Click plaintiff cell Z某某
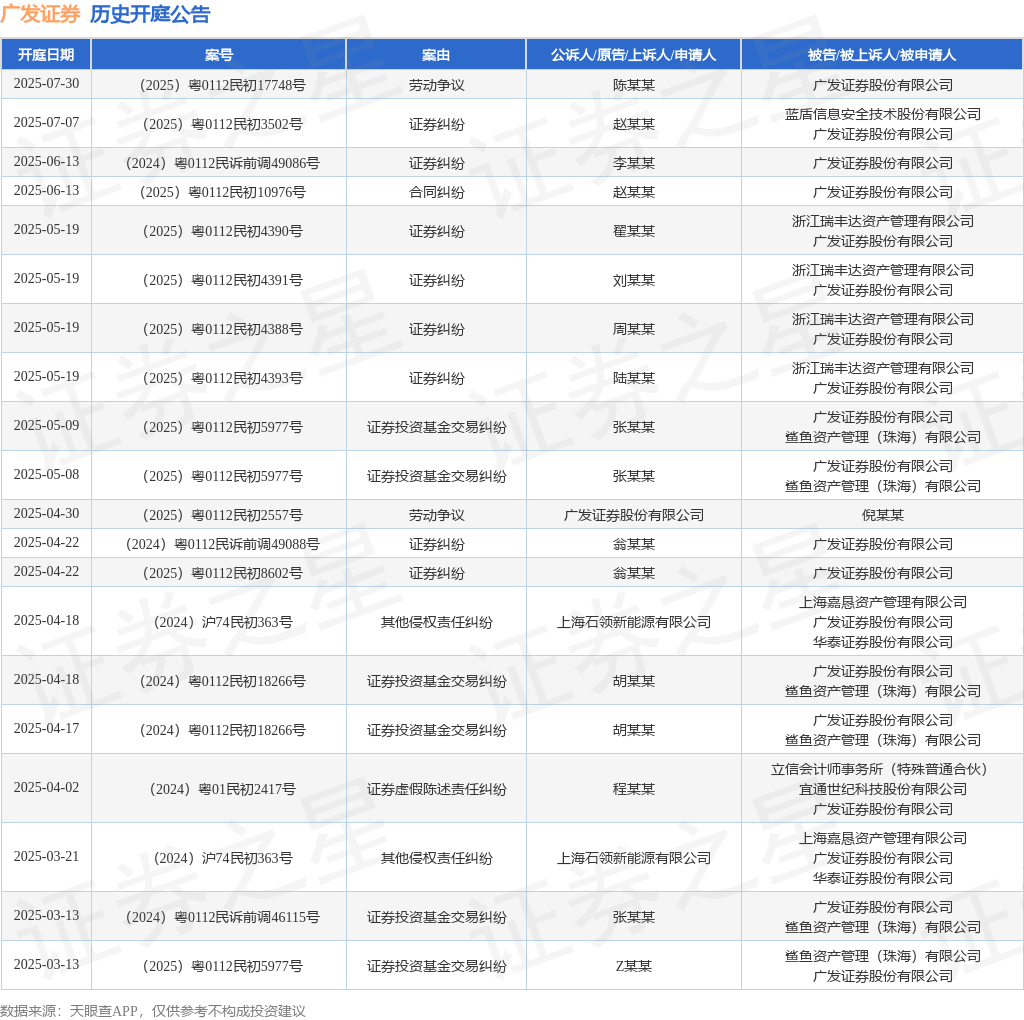The image size is (1024, 1020). click(x=633, y=966)
